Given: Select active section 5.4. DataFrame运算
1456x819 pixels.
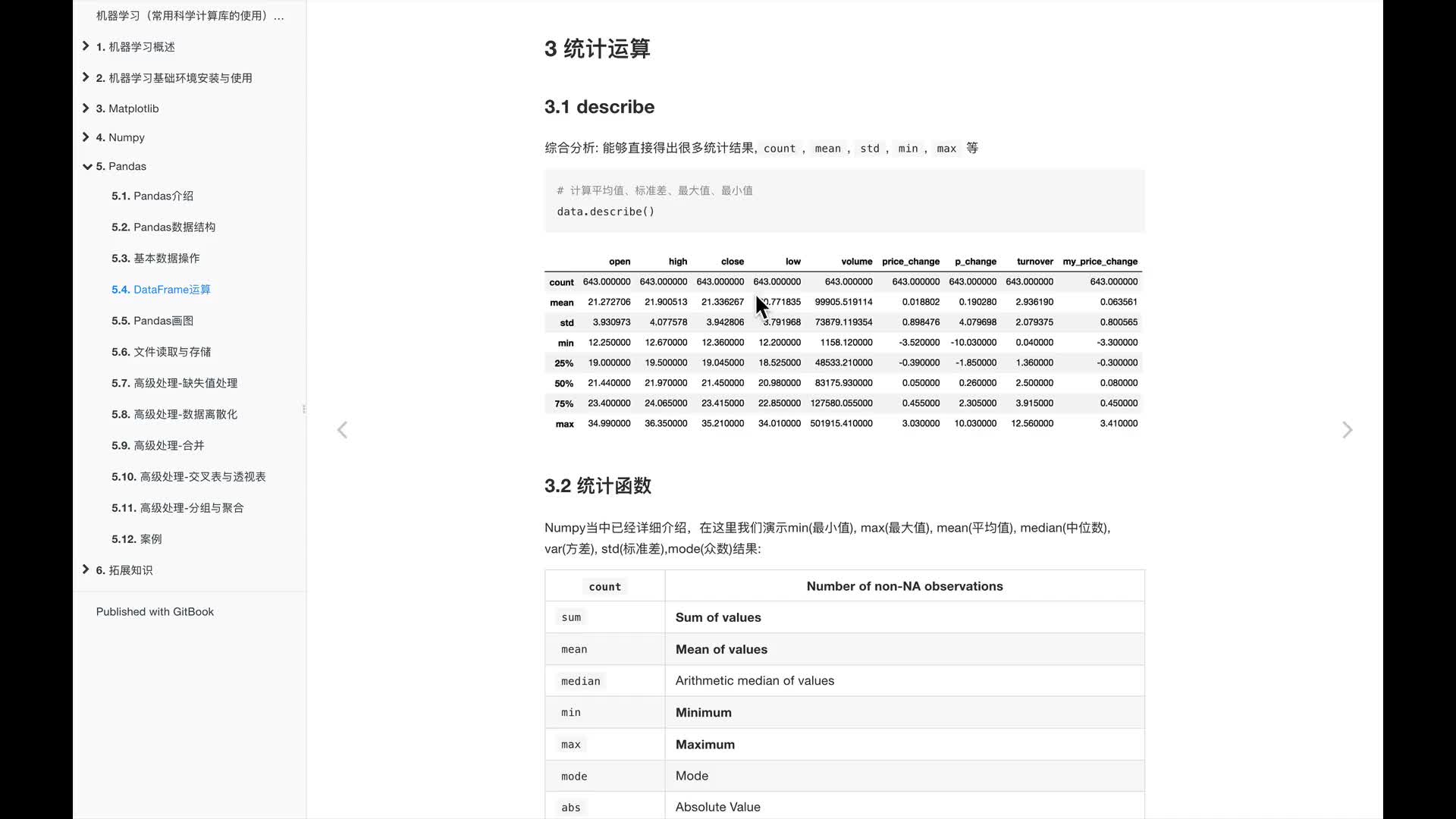Looking at the screenshot, I should [161, 289].
